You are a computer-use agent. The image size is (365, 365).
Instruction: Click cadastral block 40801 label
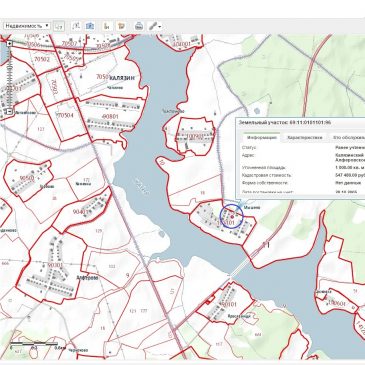coord(110,117)
